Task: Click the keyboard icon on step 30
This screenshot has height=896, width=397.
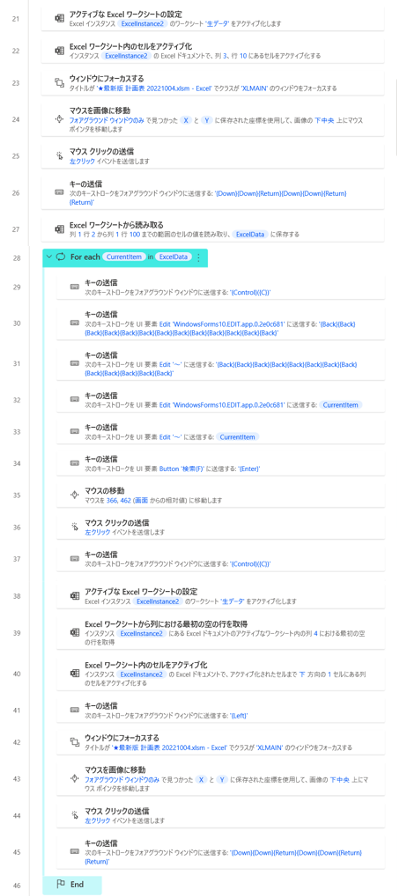Action: pyautogui.click(x=74, y=323)
